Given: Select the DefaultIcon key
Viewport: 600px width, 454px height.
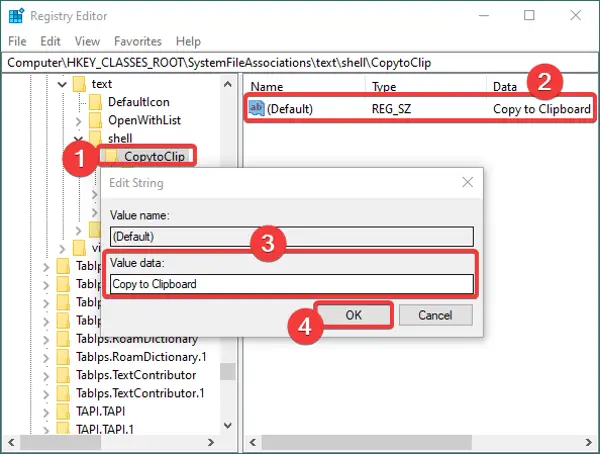Looking at the screenshot, I should [139, 102].
